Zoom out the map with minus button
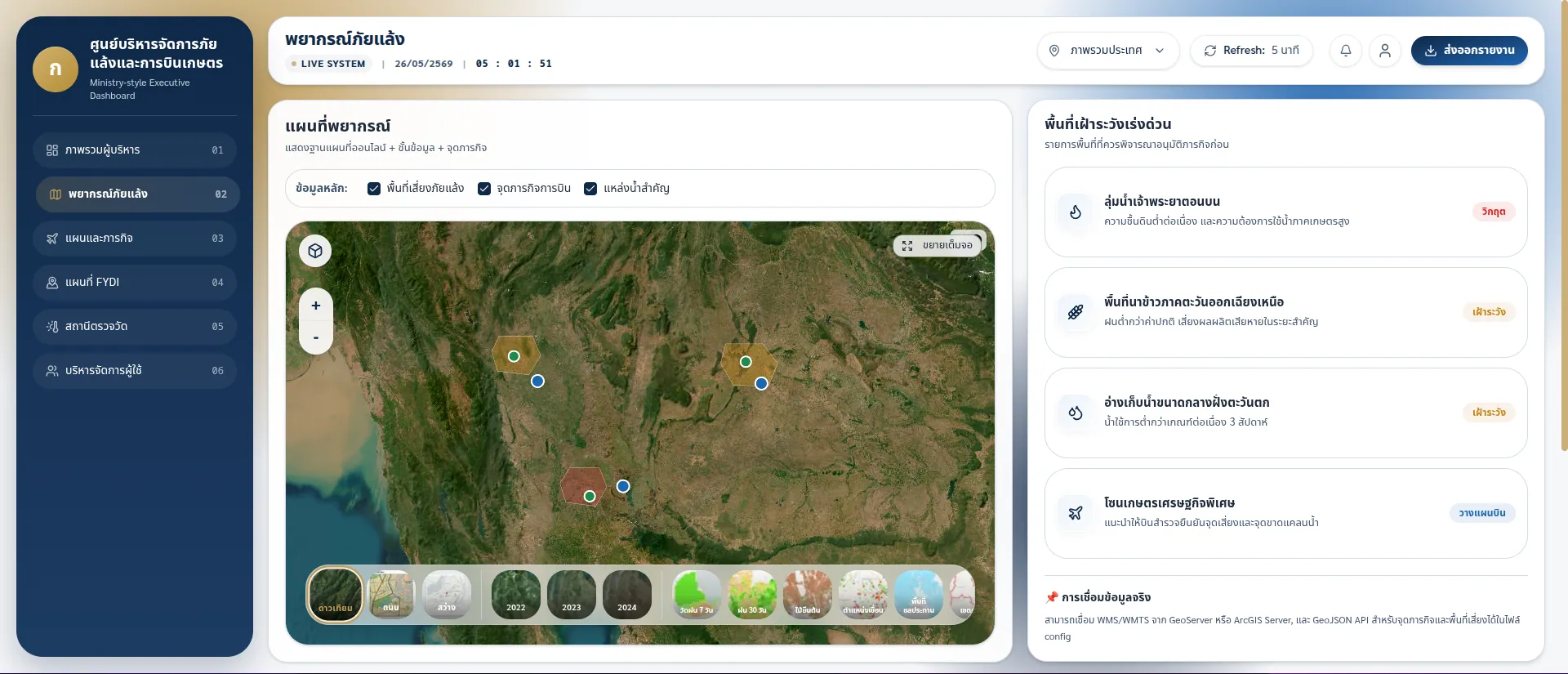1568x674 pixels. tap(315, 337)
